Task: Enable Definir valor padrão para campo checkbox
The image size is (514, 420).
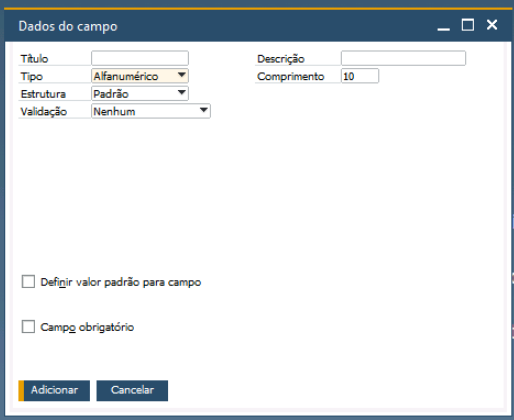Action: [x=28, y=282]
